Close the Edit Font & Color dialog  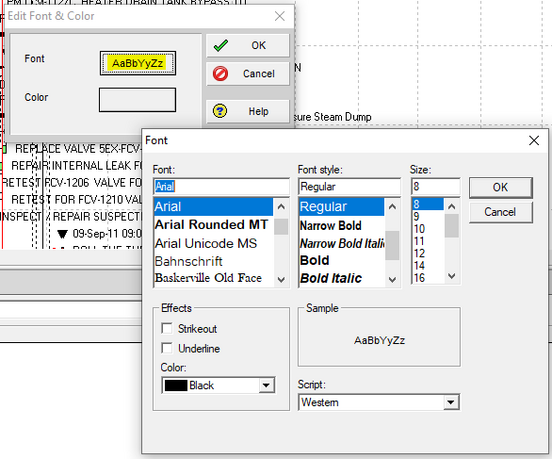(x=280, y=16)
